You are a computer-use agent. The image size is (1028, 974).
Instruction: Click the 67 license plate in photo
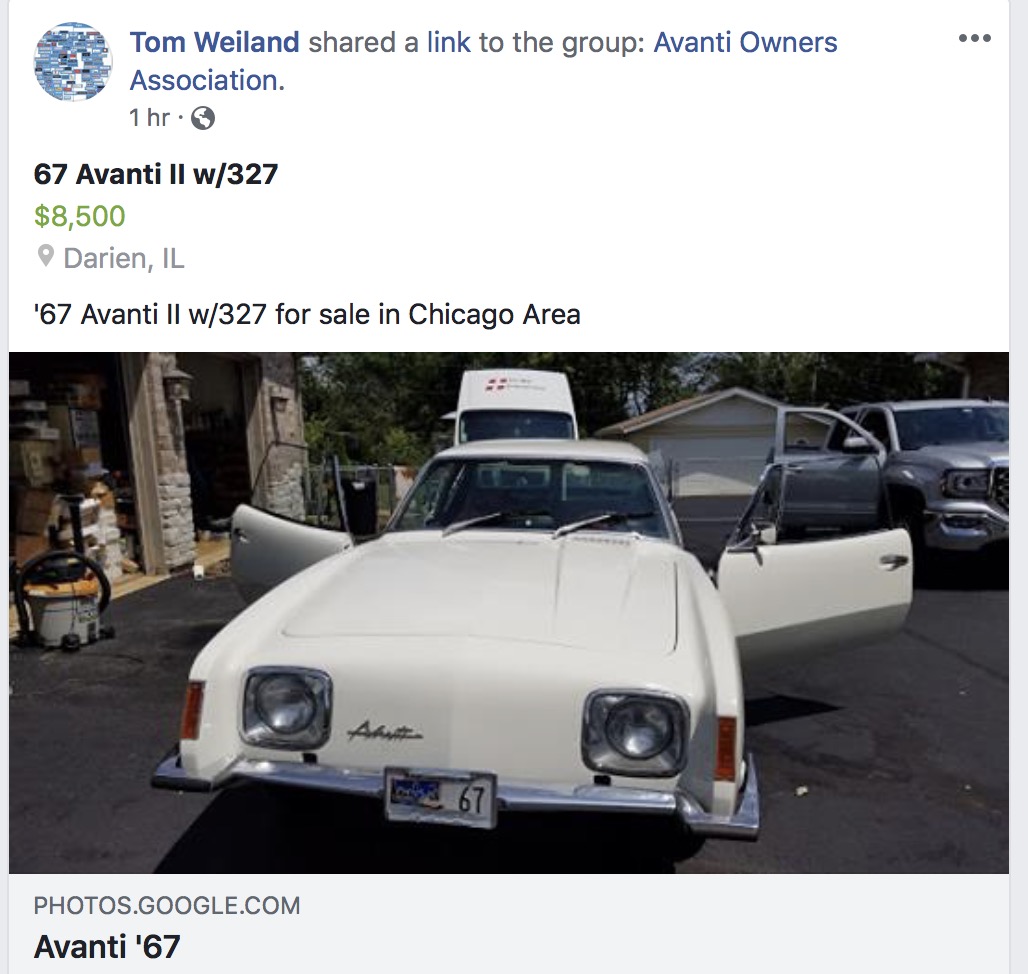click(441, 798)
